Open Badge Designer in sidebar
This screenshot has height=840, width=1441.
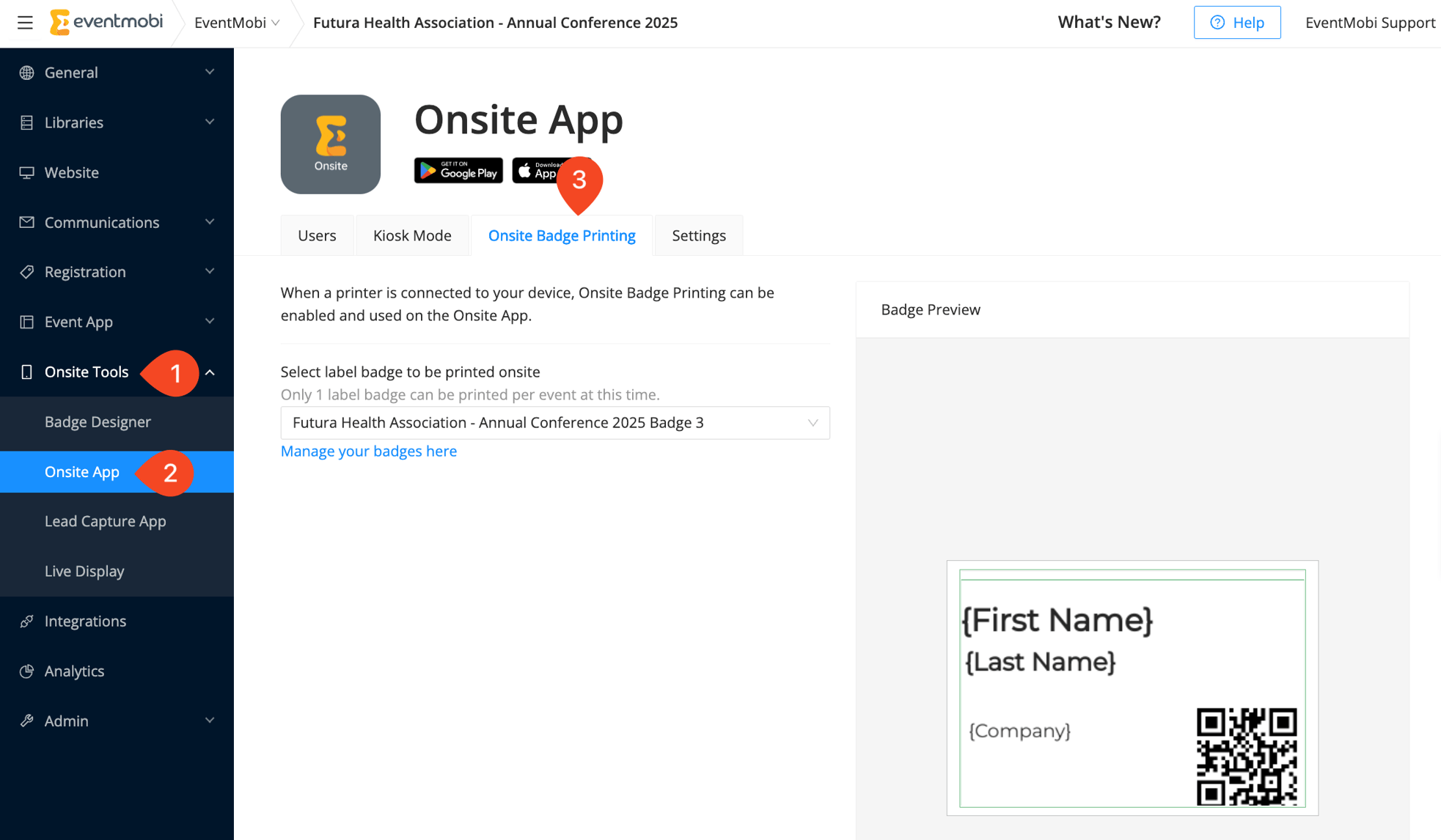coord(98,421)
